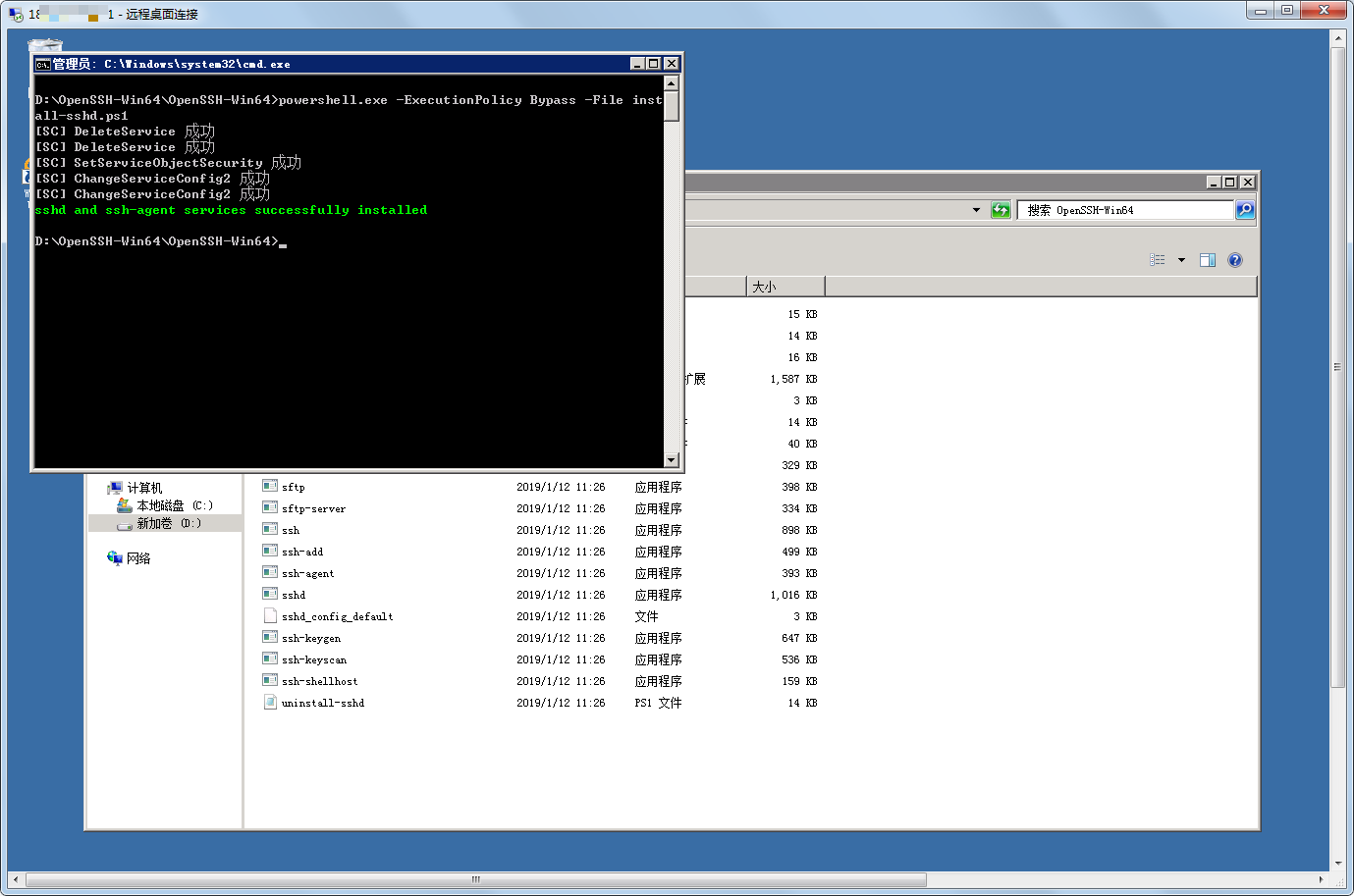Image resolution: width=1354 pixels, height=896 pixels.
Task: Click the successfully installed message
Action: (231, 210)
